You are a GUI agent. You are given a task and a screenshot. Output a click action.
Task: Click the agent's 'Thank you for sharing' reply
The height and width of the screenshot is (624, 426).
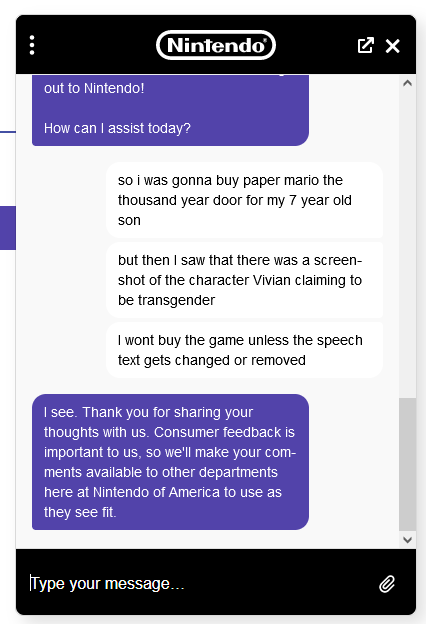[x=170, y=462]
